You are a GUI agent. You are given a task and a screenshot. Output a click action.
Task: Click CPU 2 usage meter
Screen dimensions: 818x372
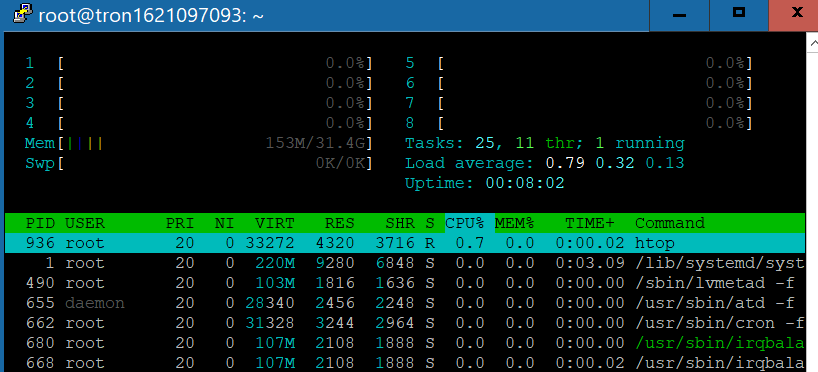tap(200, 83)
